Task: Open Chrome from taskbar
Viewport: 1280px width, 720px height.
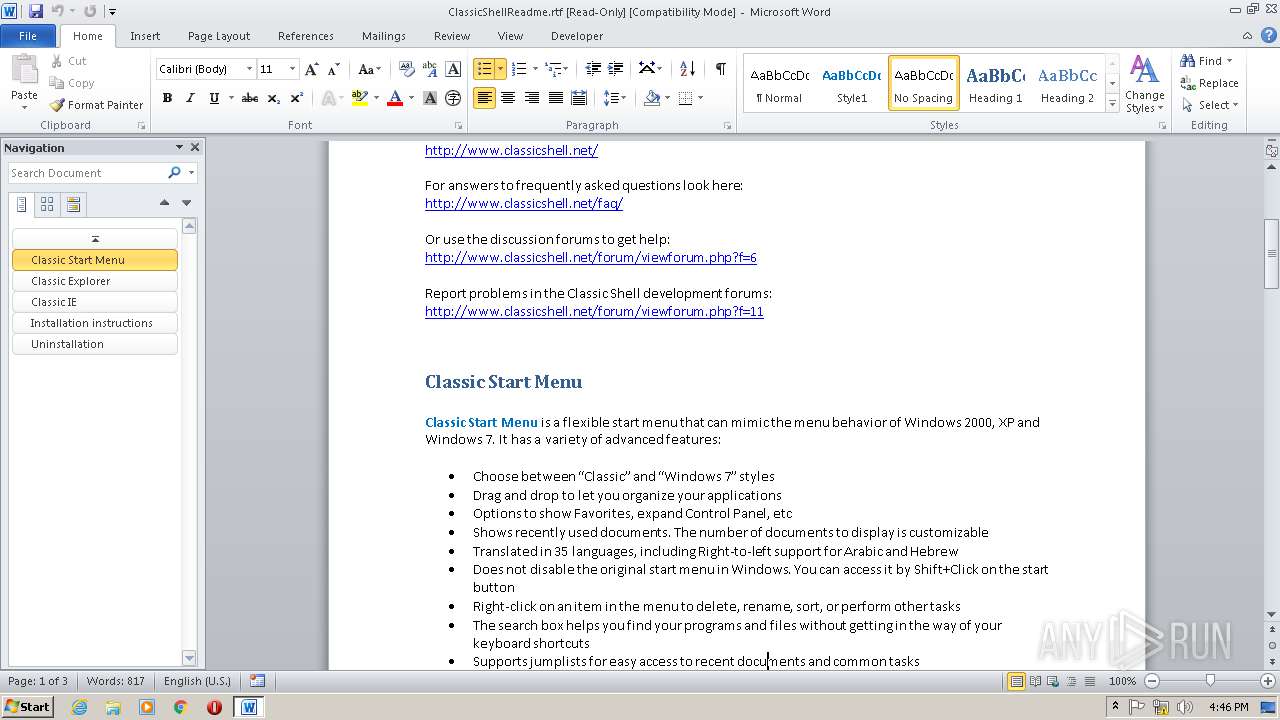Action: click(180, 707)
